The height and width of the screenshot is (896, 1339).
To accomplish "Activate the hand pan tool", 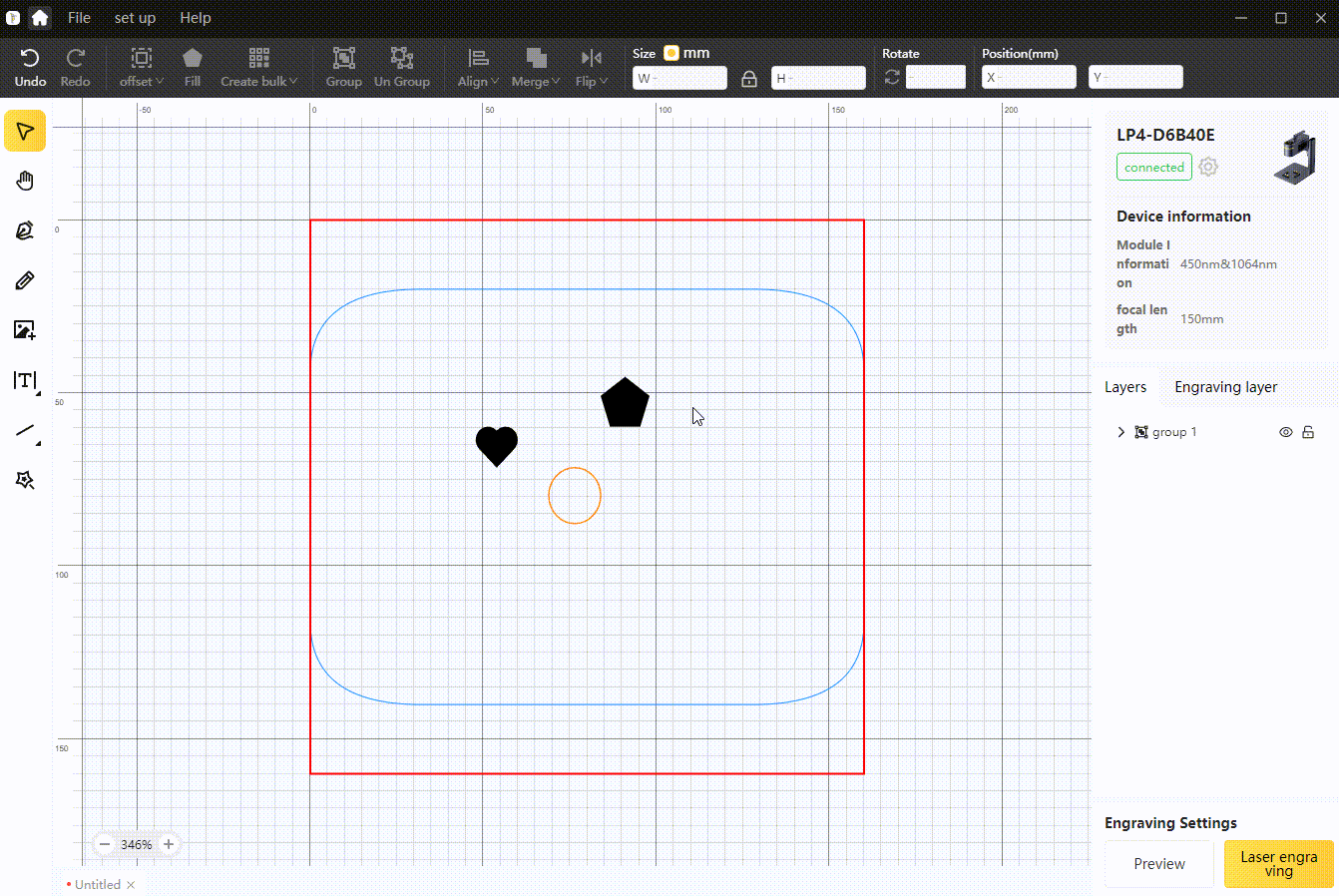I will [25, 181].
